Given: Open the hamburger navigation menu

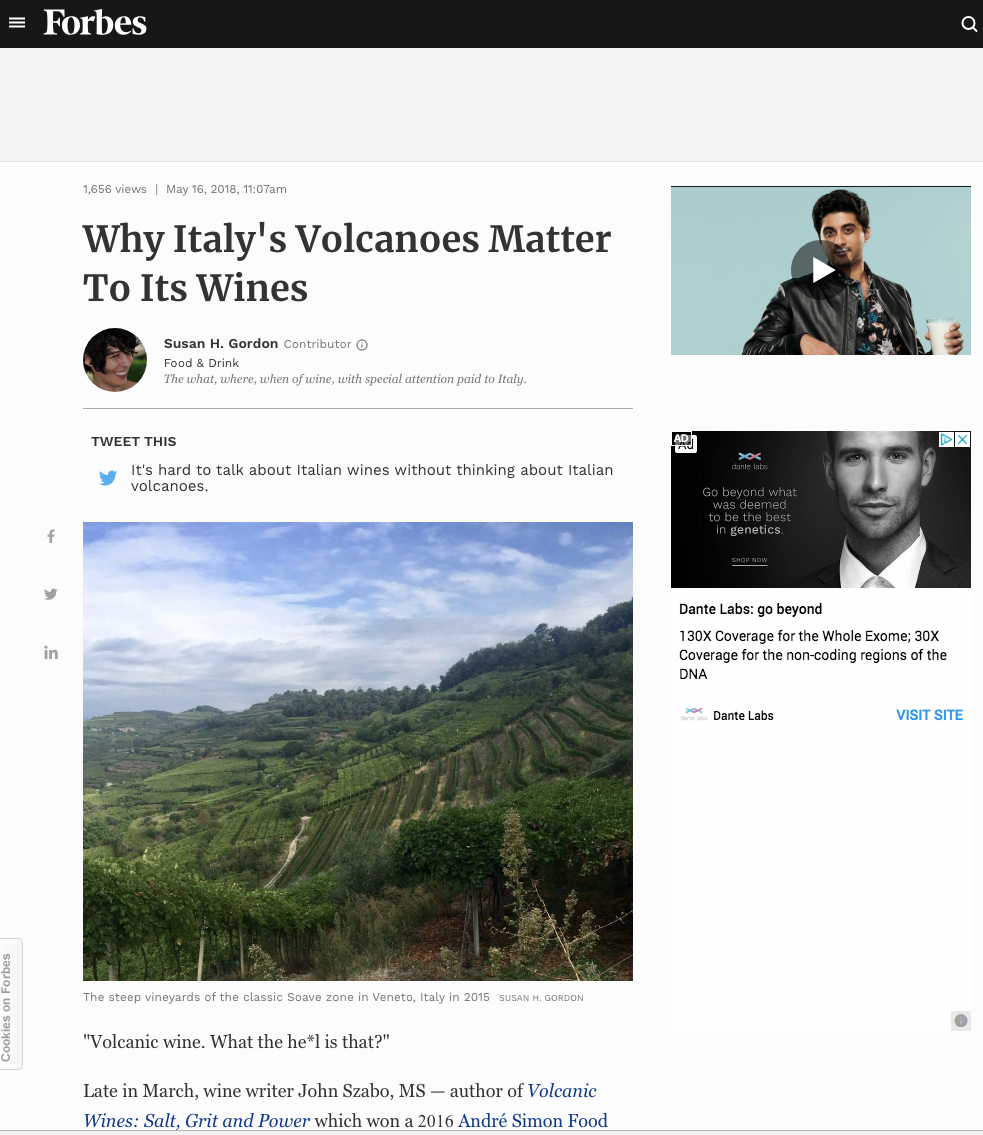Looking at the screenshot, I should (x=17, y=23).
